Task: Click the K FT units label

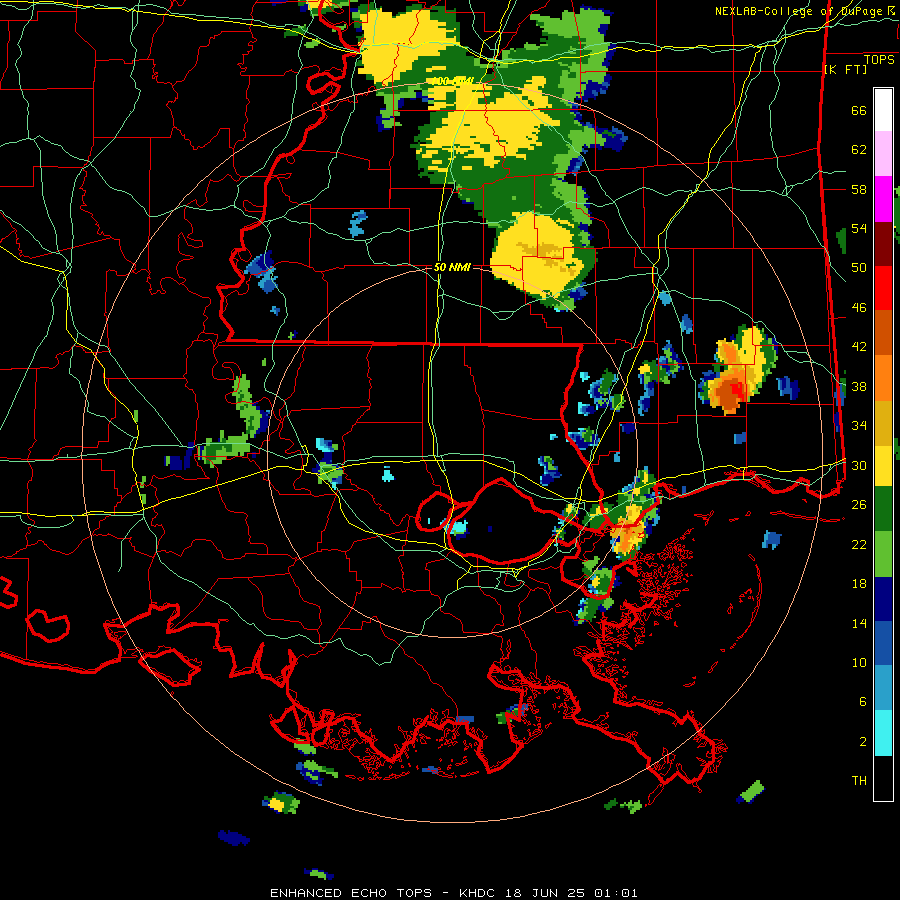Action: 845,69
